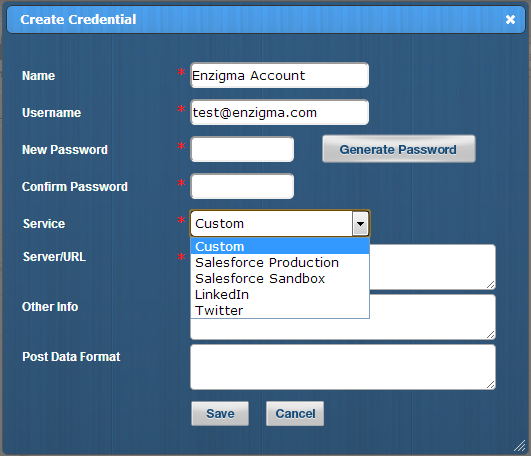Click the Name input field
The width and height of the screenshot is (531, 456).
click(x=279, y=75)
